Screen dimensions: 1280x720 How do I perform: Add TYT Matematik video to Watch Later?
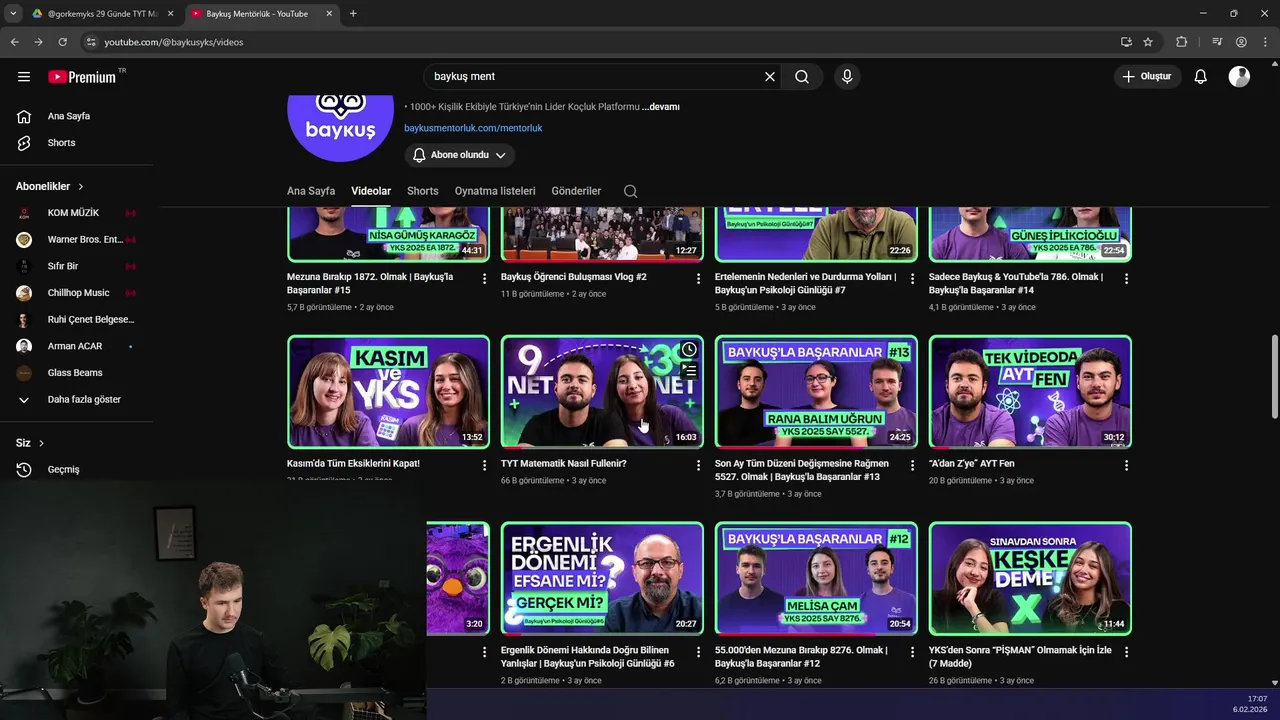tap(689, 350)
